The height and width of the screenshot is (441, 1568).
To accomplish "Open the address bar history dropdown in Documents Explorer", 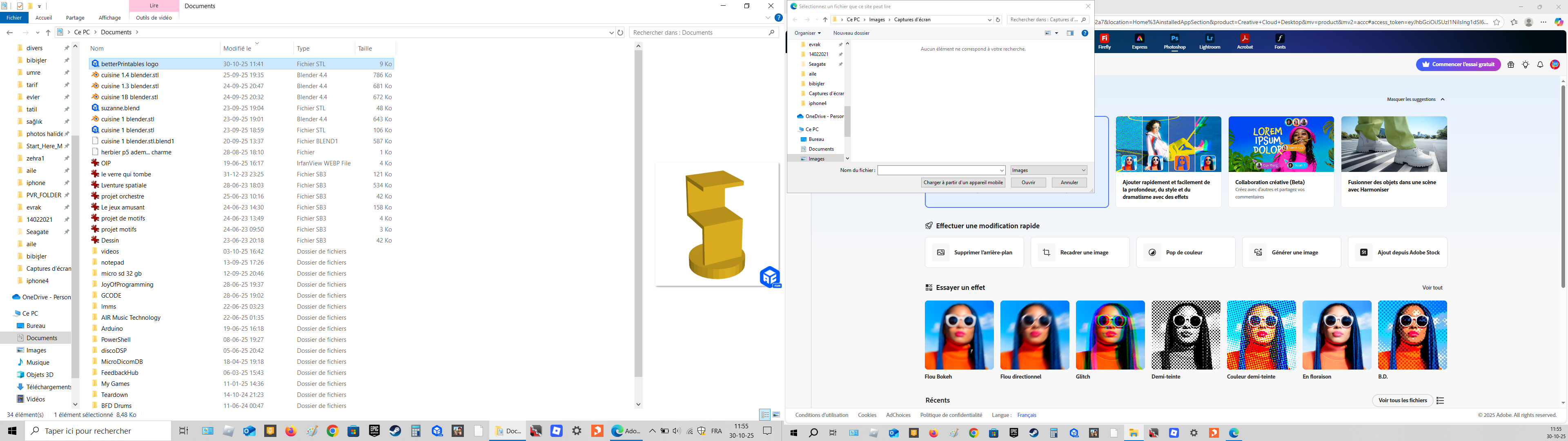I will 611,32.
